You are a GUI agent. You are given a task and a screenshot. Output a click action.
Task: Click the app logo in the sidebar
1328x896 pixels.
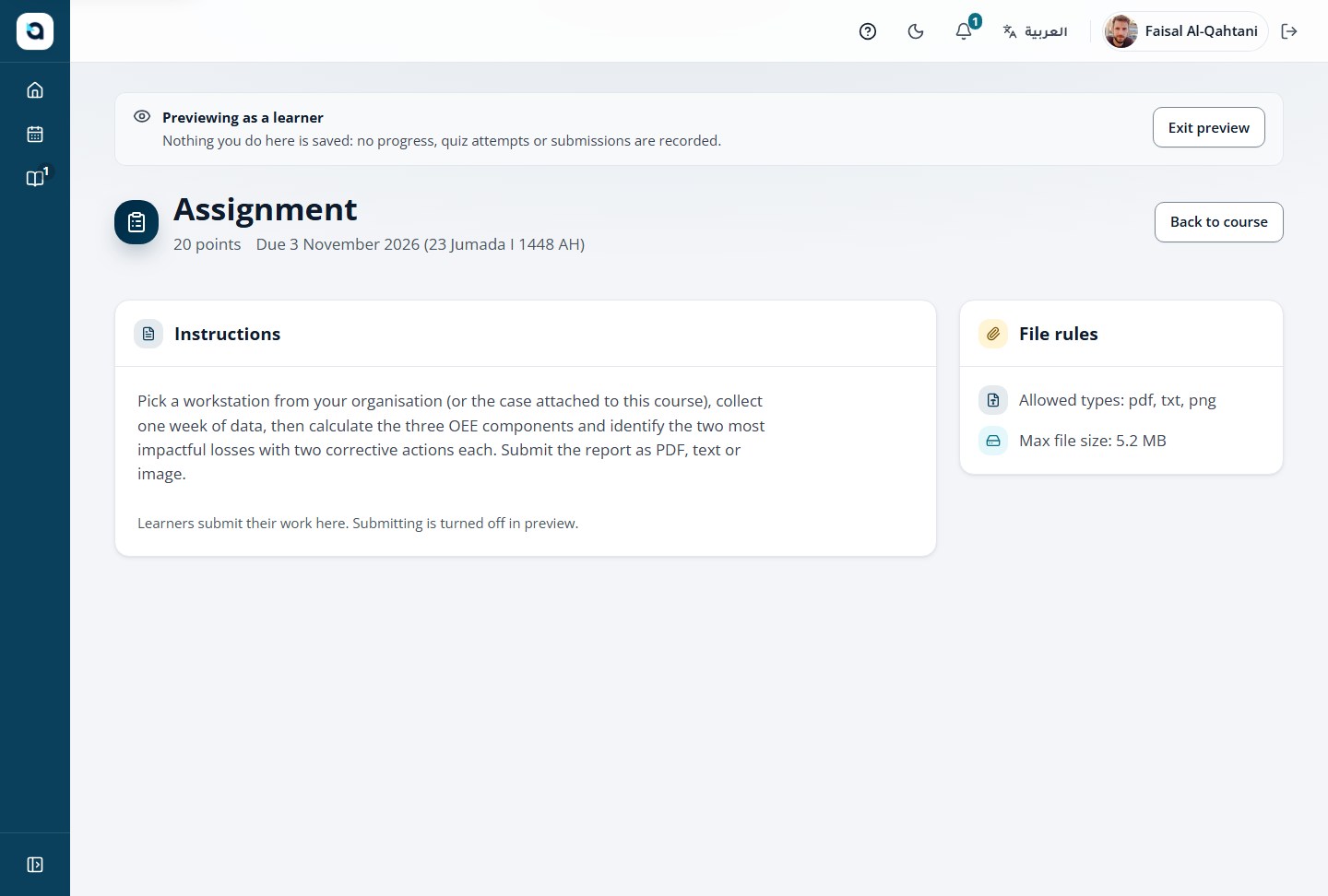pos(35,31)
